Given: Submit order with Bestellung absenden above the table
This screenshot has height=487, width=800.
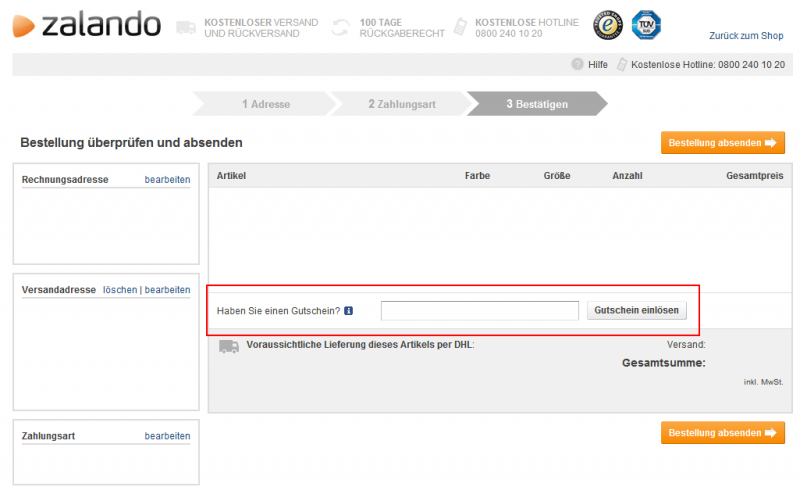Looking at the screenshot, I should click(x=722, y=143).
